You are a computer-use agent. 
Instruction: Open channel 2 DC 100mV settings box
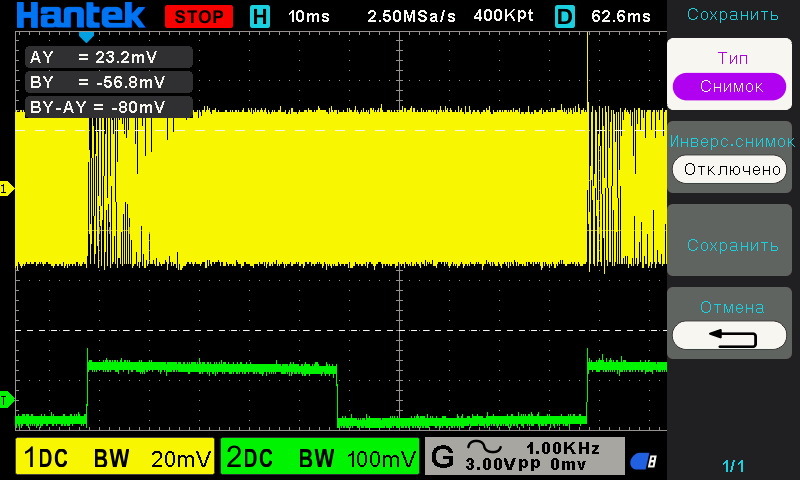tap(320, 456)
